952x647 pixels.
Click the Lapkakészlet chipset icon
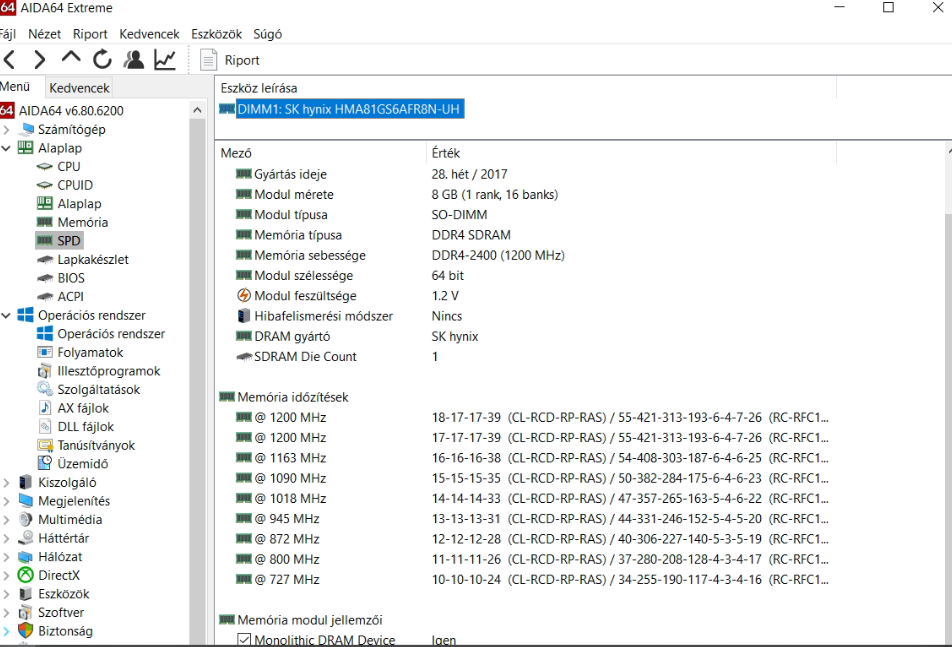click(44, 260)
